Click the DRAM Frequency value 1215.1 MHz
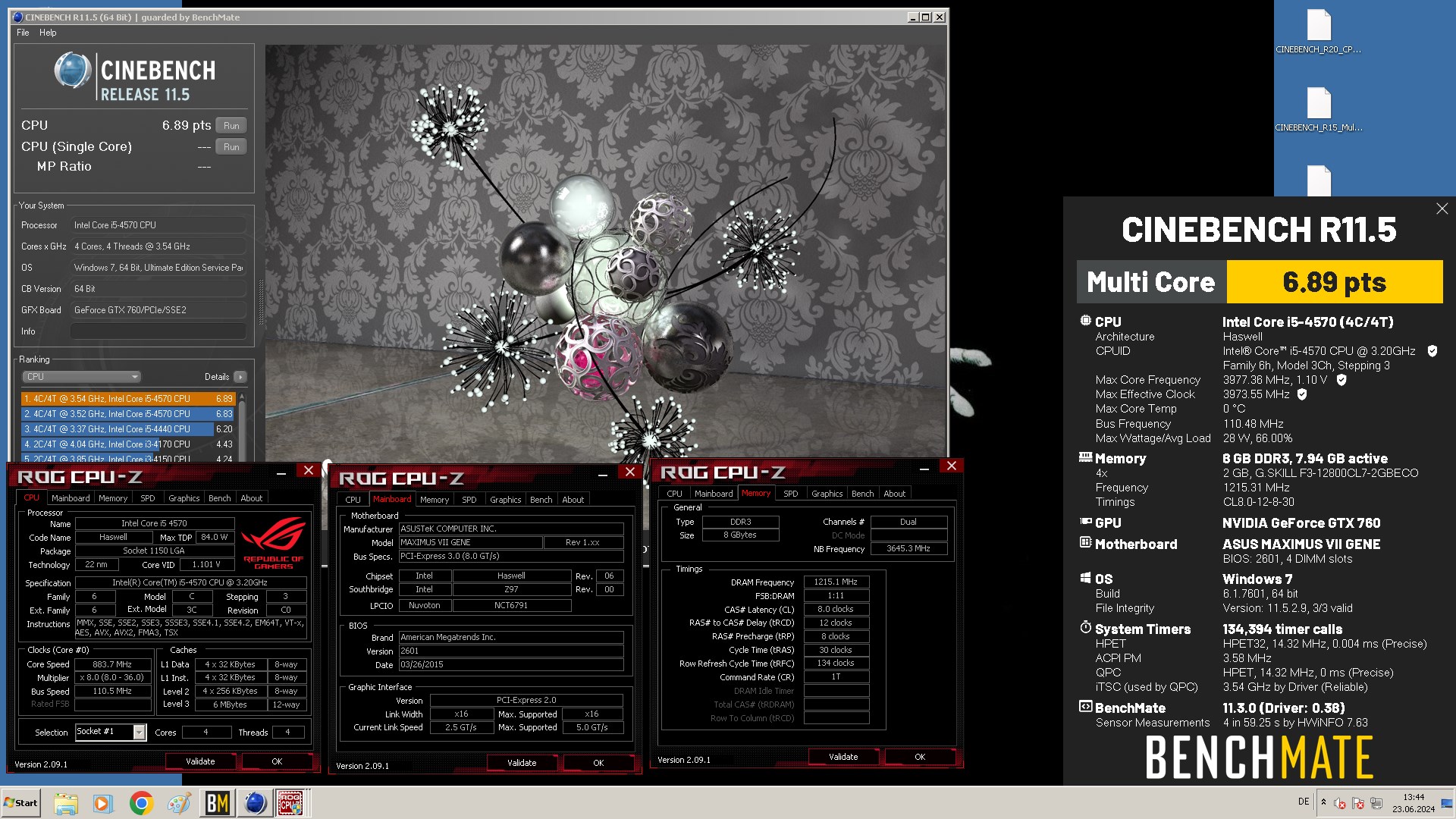This screenshot has height=819, width=1456. 836,582
